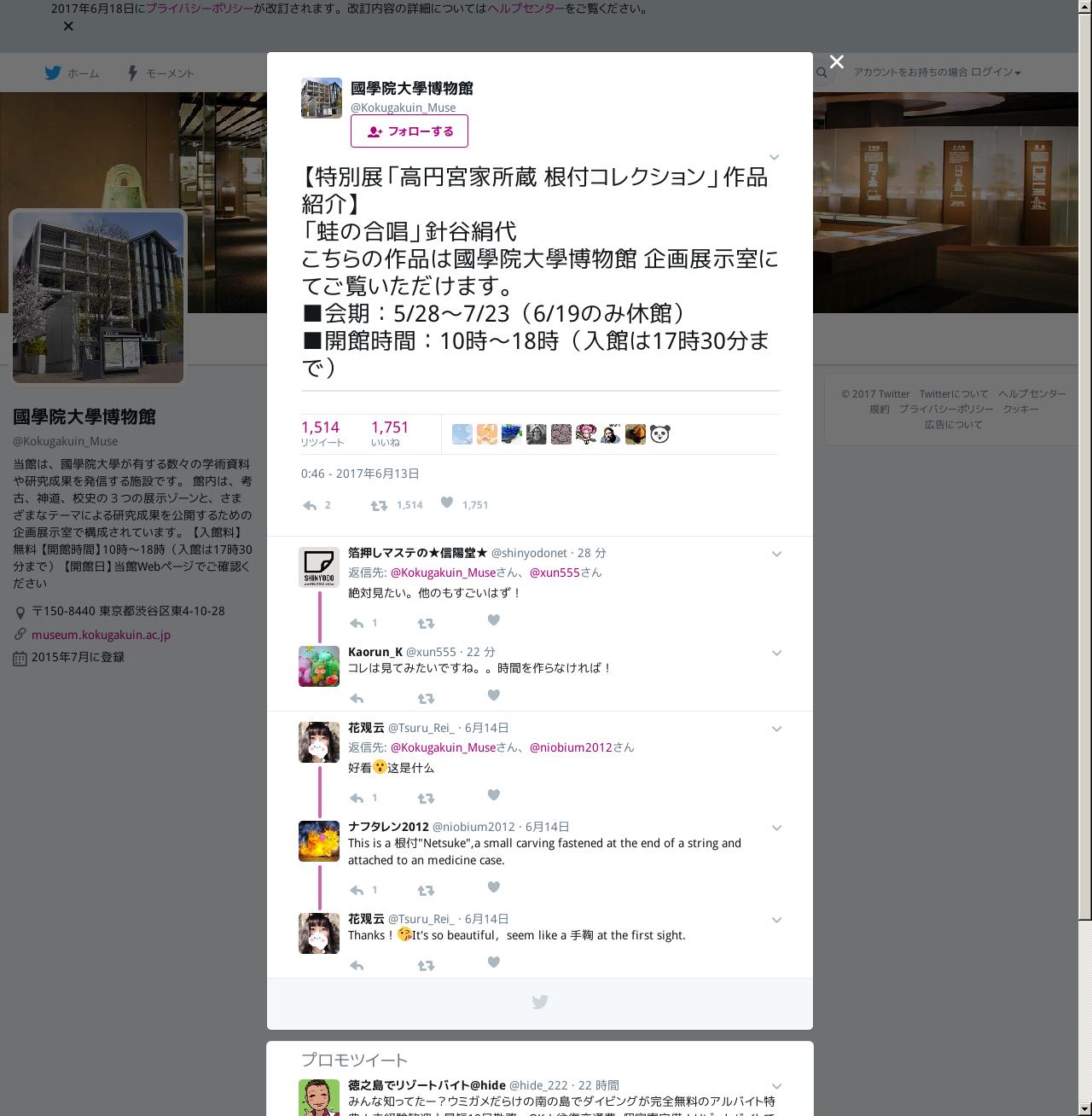This screenshot has width=1092, height=1116.
Task: Expand main tweet options chevron
Action: click(x=775, y=157)
